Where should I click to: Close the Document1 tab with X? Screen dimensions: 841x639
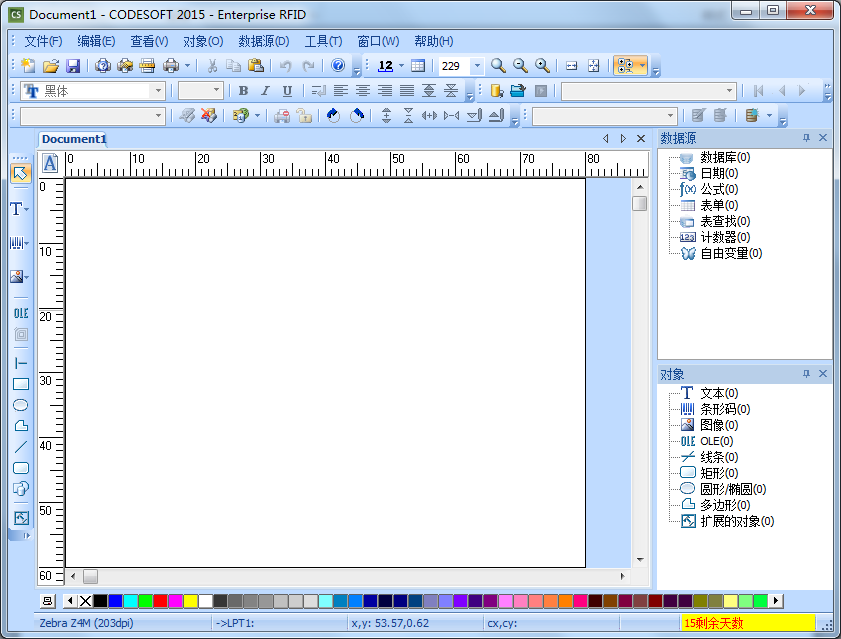[x=640, y=138]
